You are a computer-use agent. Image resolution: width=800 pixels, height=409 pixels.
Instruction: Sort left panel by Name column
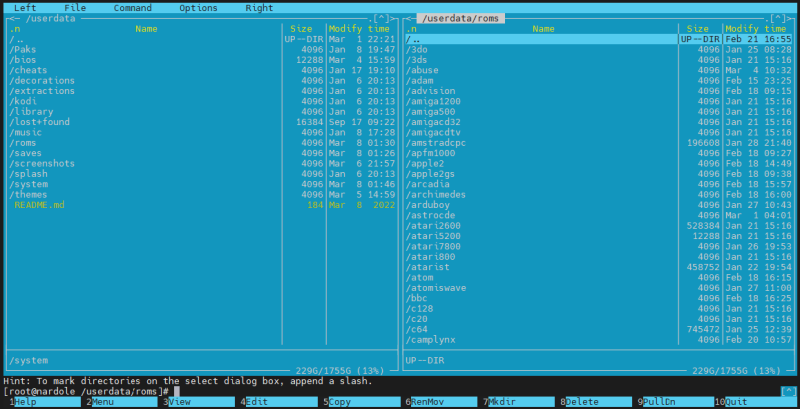[x=146, y=29]
